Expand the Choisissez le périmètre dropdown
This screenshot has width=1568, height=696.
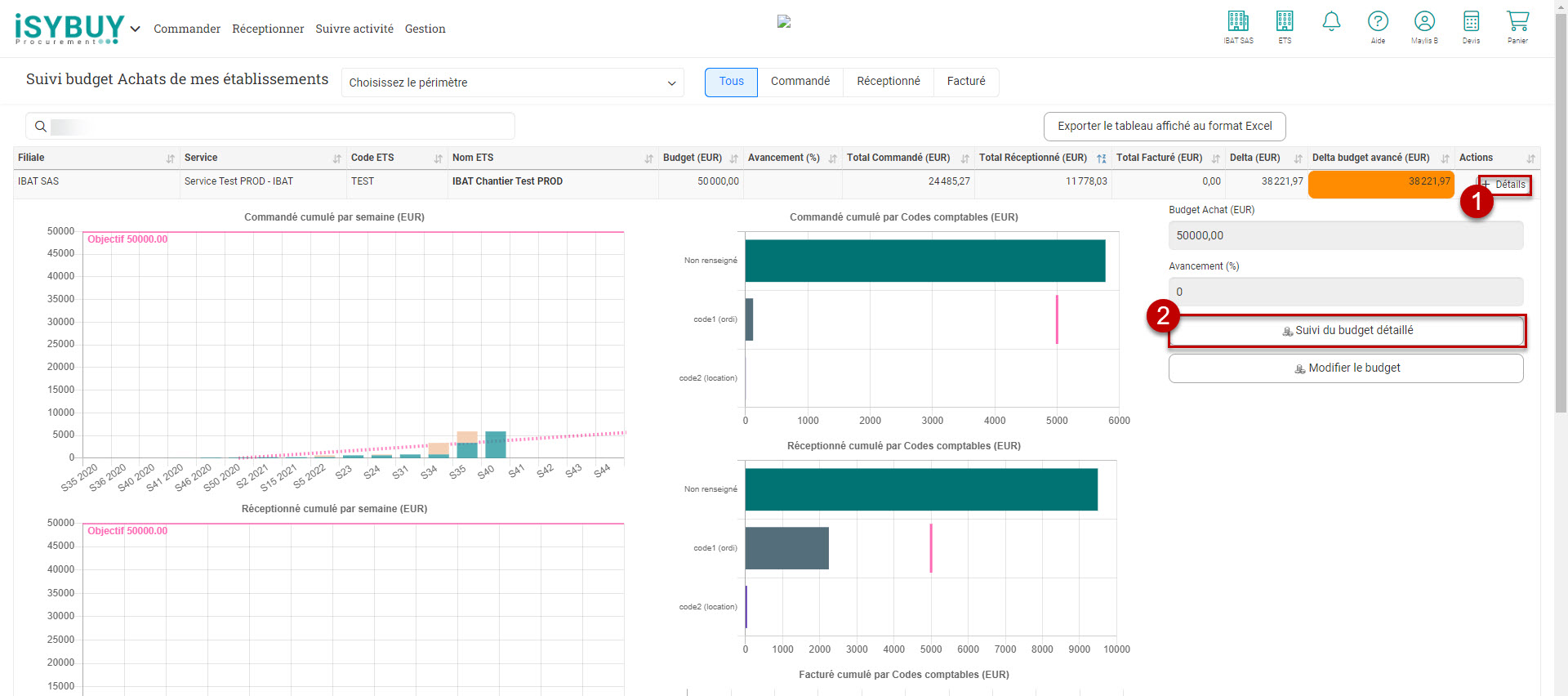[x=512, y=83]
